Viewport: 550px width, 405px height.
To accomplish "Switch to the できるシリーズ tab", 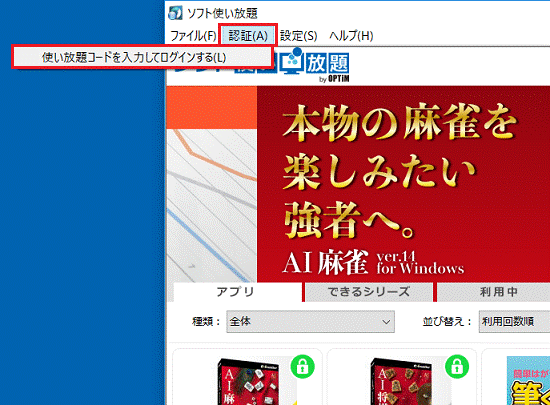I will click(368, 292).
